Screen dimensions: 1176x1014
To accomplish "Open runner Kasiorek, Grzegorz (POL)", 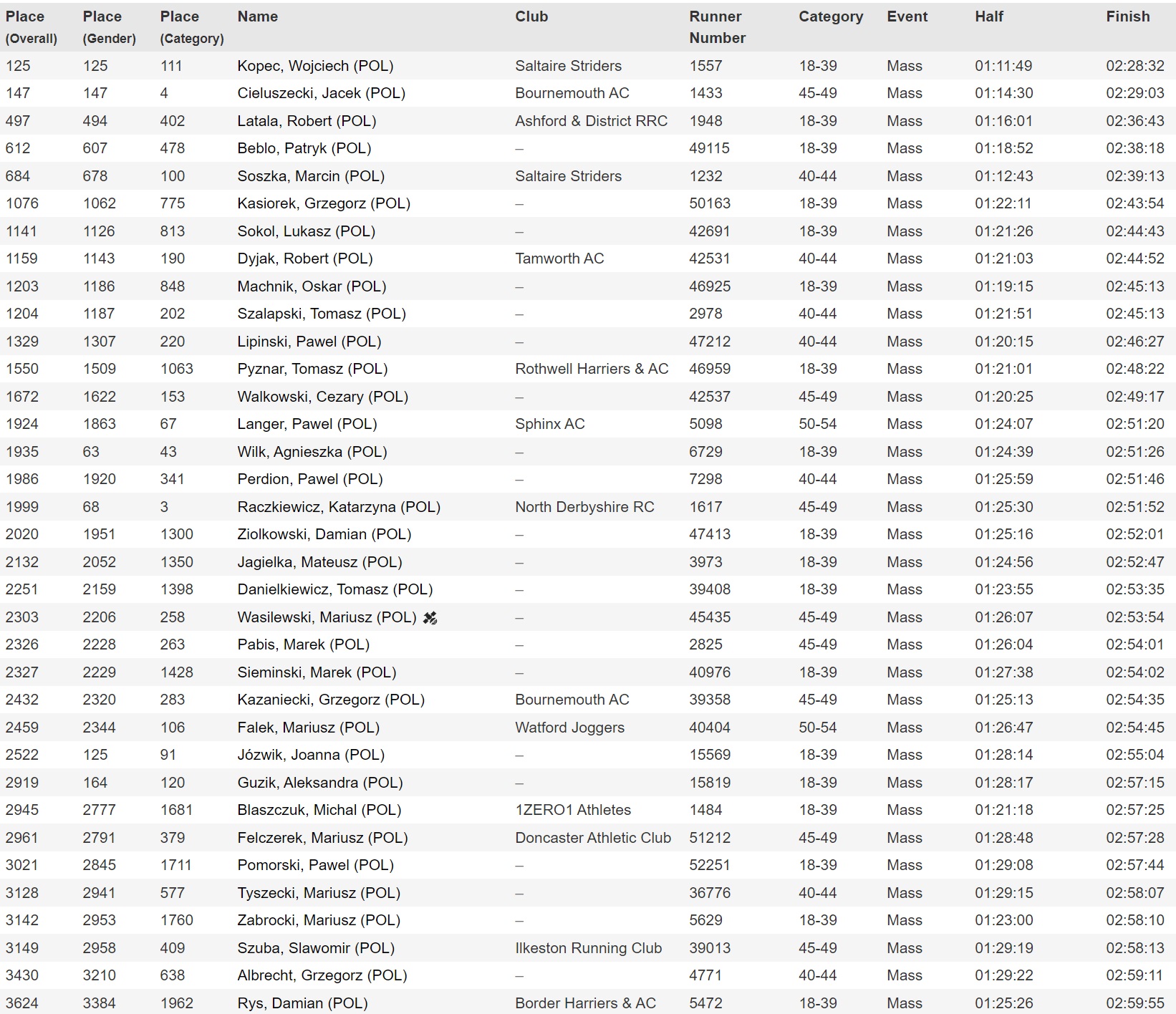I will (x=324, y=203).
